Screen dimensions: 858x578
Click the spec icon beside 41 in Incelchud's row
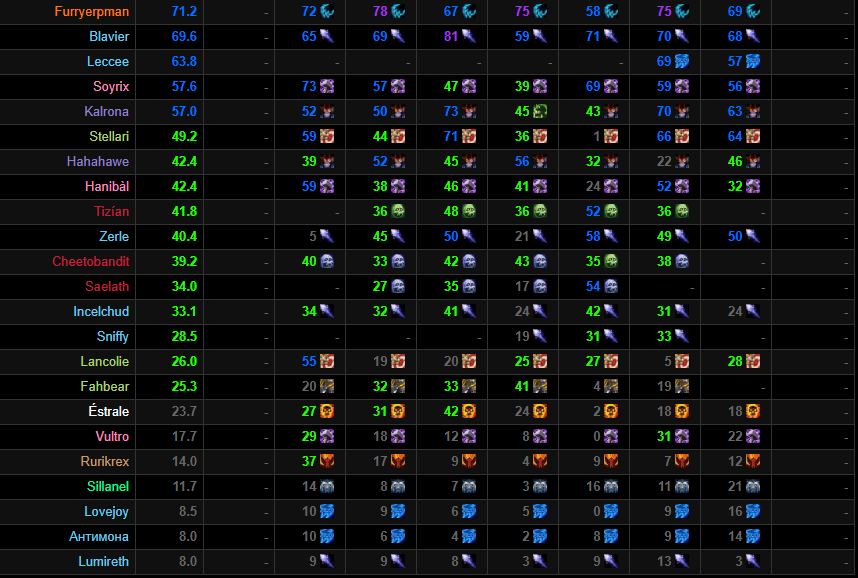pos(469,311)
